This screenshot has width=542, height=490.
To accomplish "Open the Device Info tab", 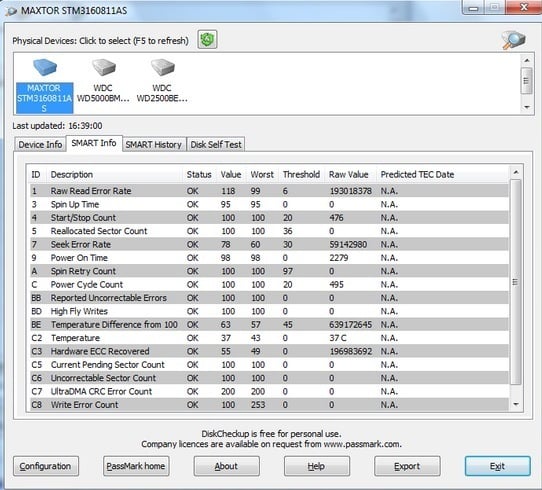I will [x=40, y=144].
